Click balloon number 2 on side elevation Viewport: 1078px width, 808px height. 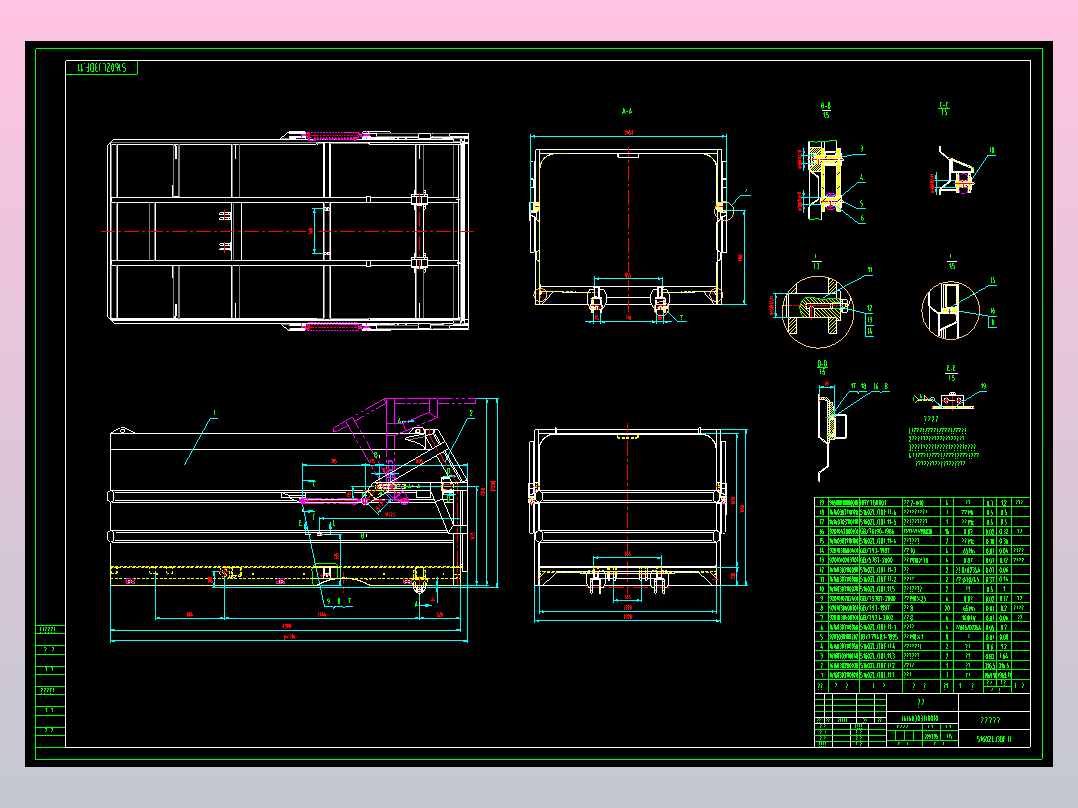[x=471, y=413]
